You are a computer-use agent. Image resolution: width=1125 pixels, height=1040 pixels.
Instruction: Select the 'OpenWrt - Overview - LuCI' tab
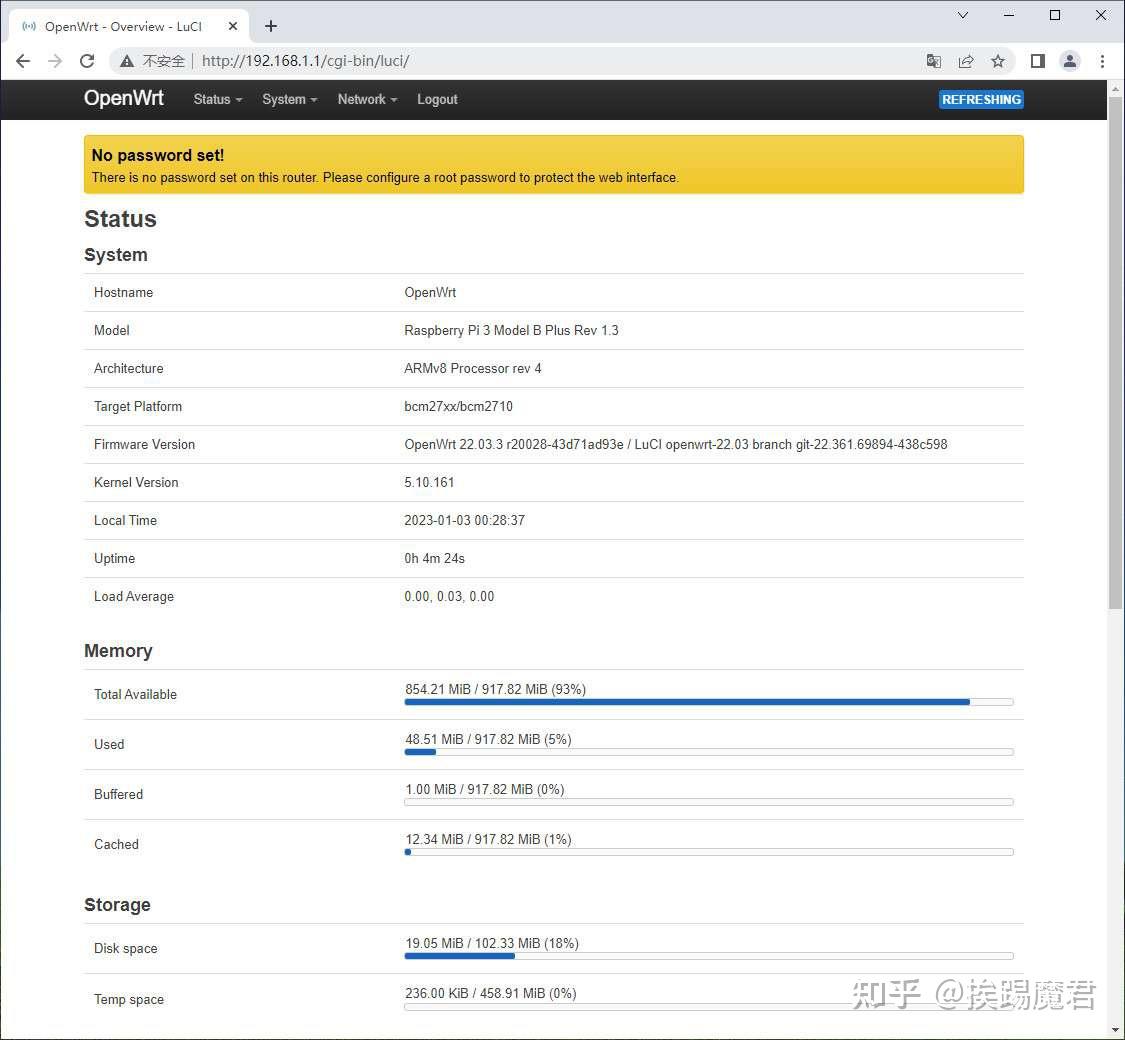click(x=130, y=26)
